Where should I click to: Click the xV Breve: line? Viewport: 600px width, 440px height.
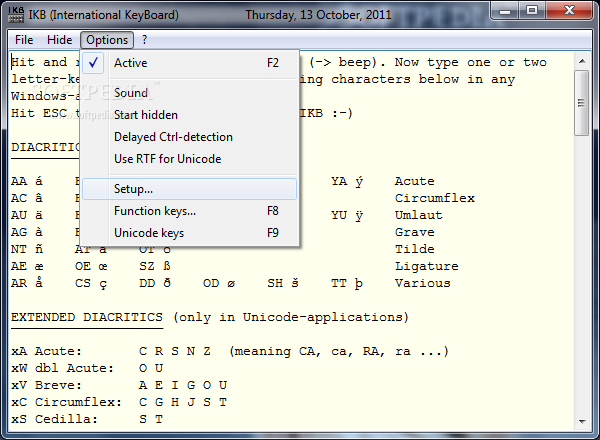point(119,385)
